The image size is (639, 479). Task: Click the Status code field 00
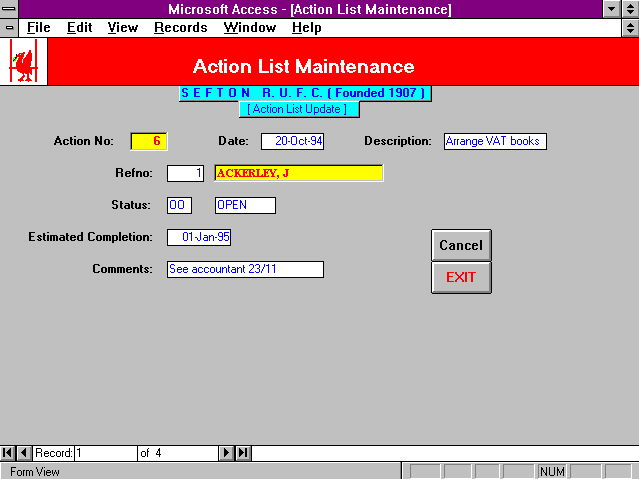pos(179,205)
